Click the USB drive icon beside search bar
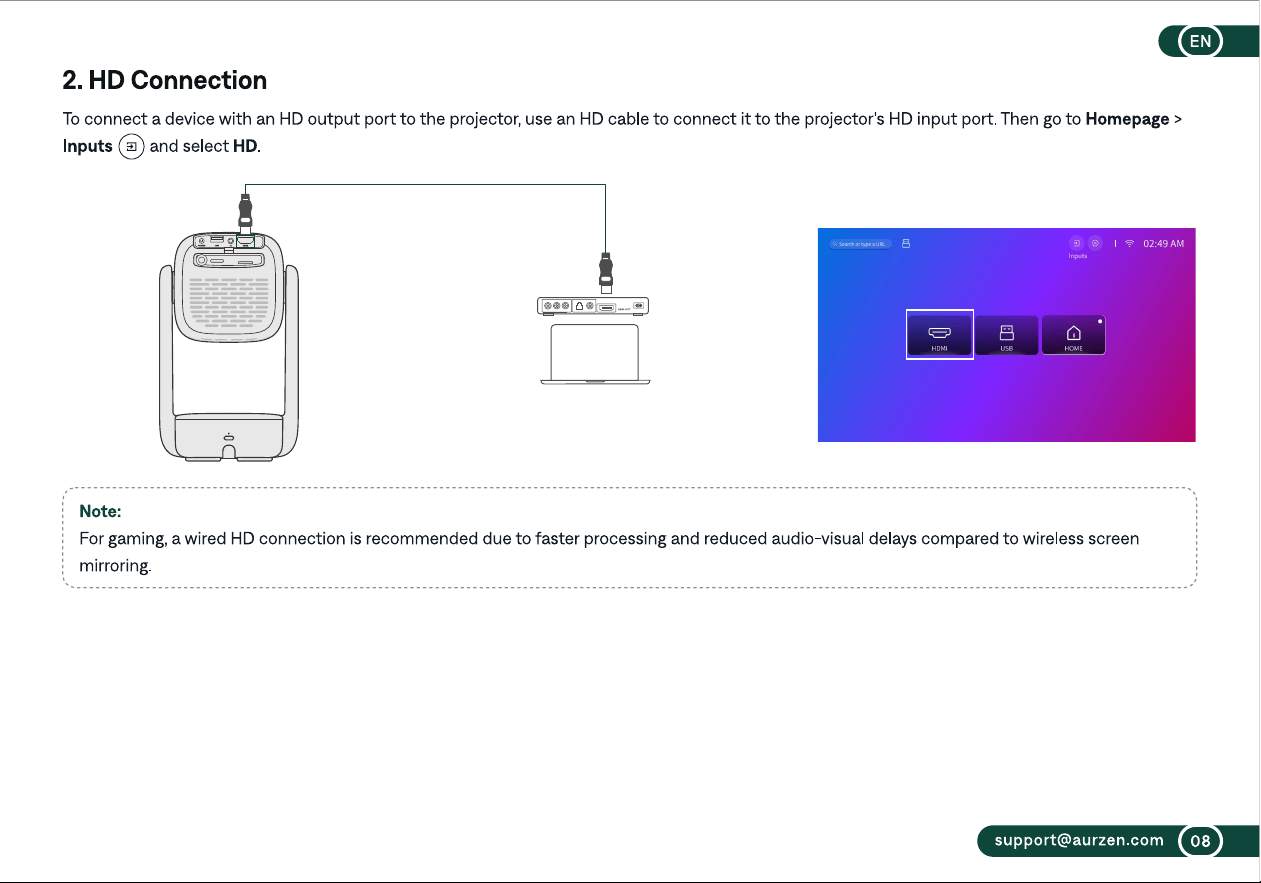The width and height of the screenshot is (1261, 883). (x=906, y=243)
